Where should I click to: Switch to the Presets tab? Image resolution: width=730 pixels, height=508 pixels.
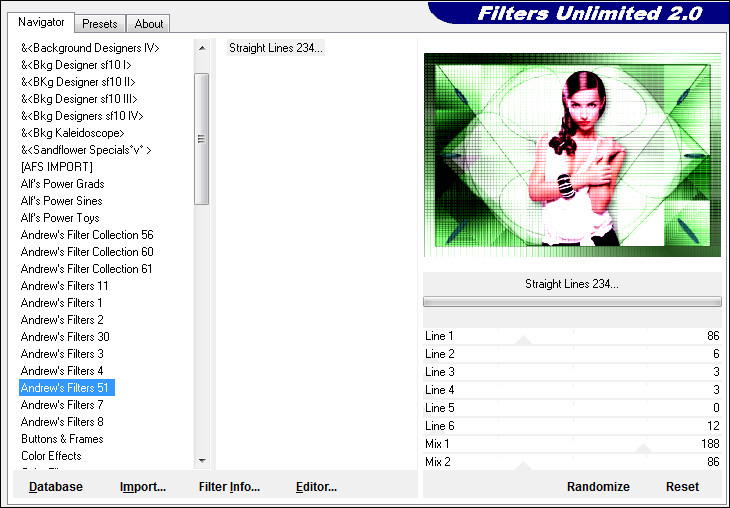(x=100, y=24)
